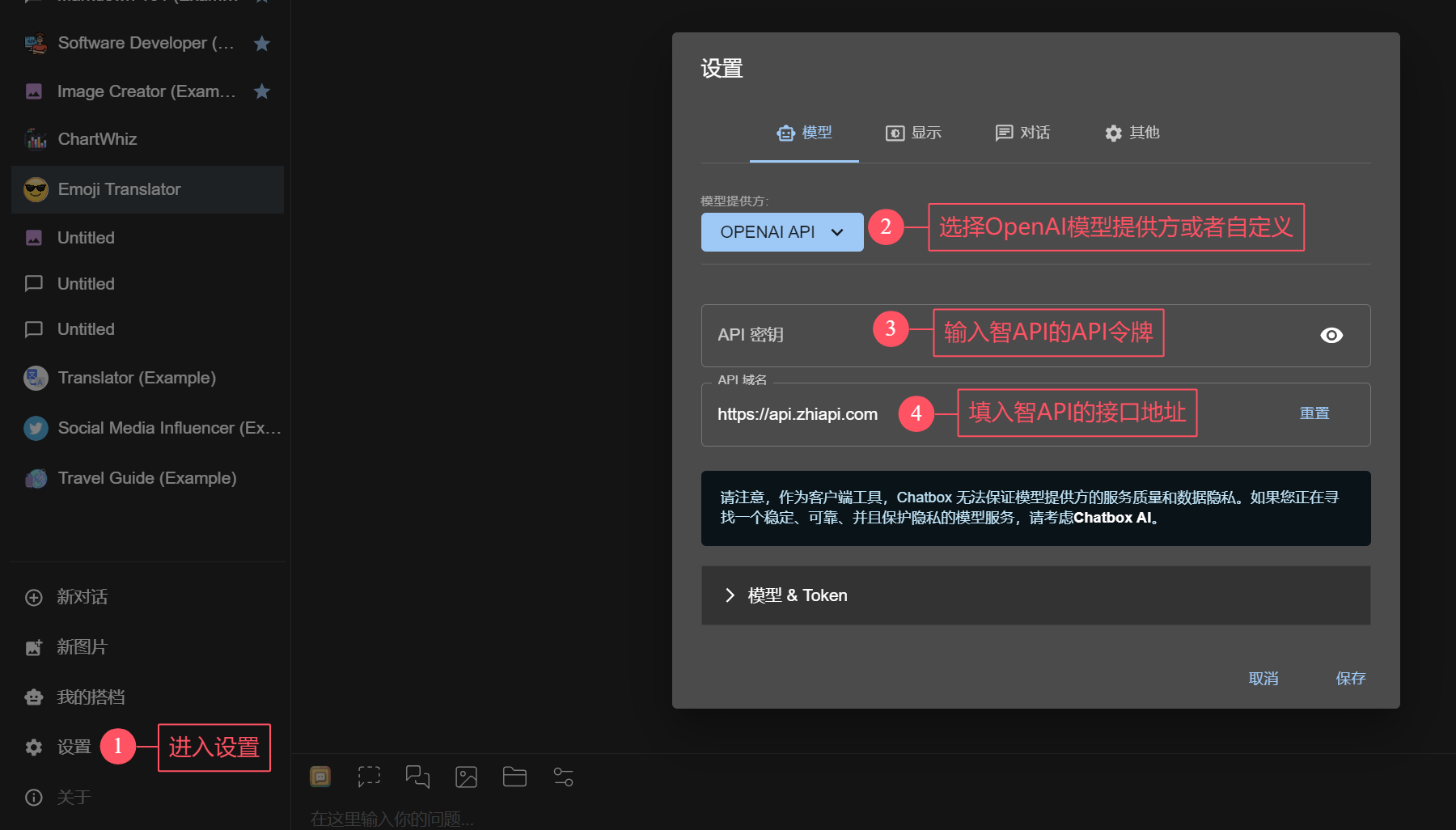Click the chat bubbles toolbar icon

(417, 777)
